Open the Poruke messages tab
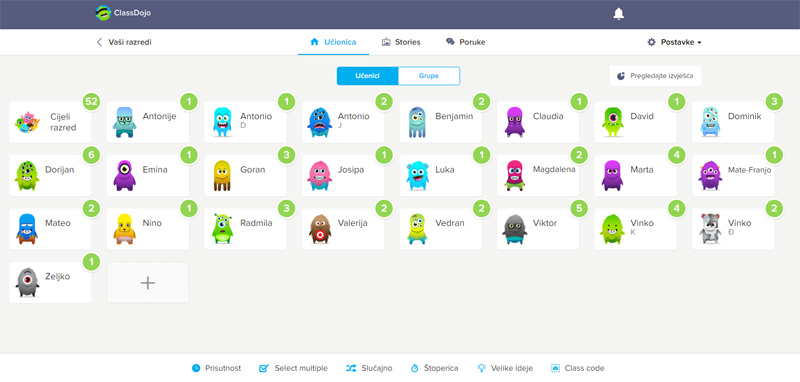 (x=465, y=42)
